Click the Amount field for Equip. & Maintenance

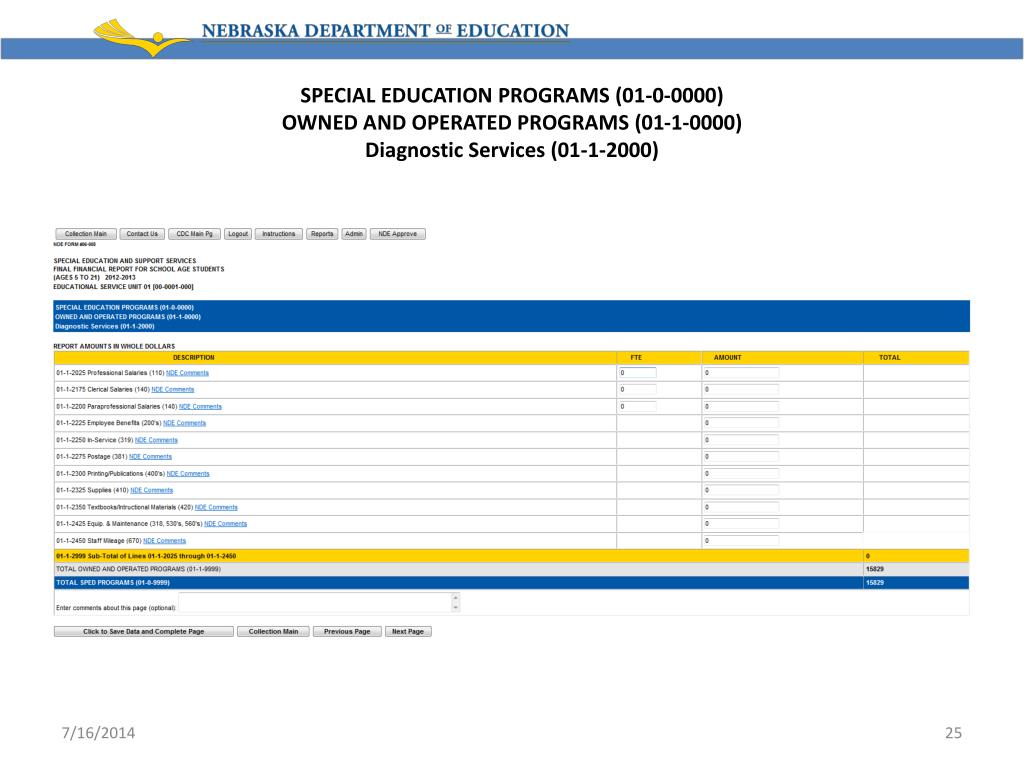pos(741,524)
